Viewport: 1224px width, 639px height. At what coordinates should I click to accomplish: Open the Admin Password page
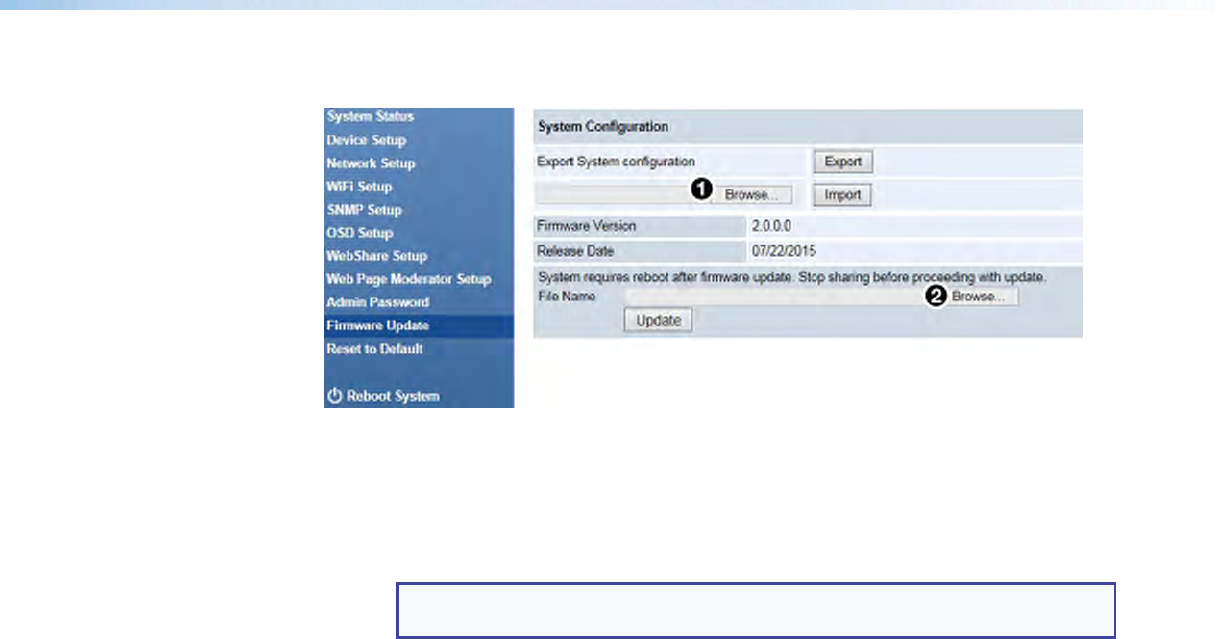point(378,302)
